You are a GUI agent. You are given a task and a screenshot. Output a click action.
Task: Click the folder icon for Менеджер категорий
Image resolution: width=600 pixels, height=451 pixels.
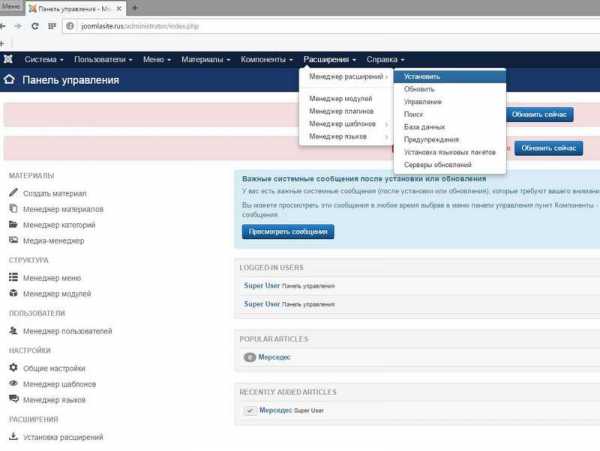coord(13,224)
